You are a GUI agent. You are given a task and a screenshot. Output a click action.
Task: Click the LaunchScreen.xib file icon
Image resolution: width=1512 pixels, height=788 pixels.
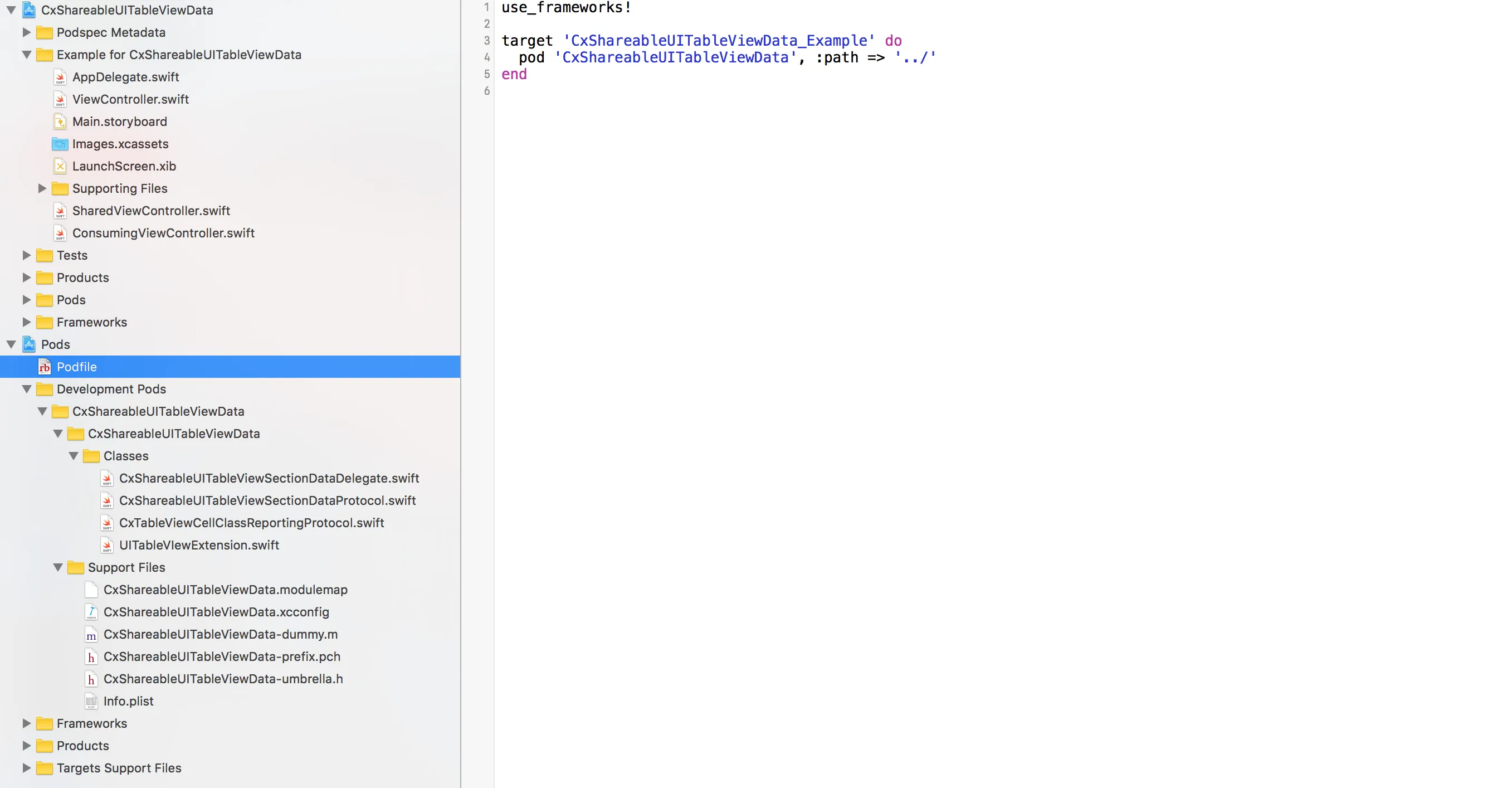coord(60,166)
